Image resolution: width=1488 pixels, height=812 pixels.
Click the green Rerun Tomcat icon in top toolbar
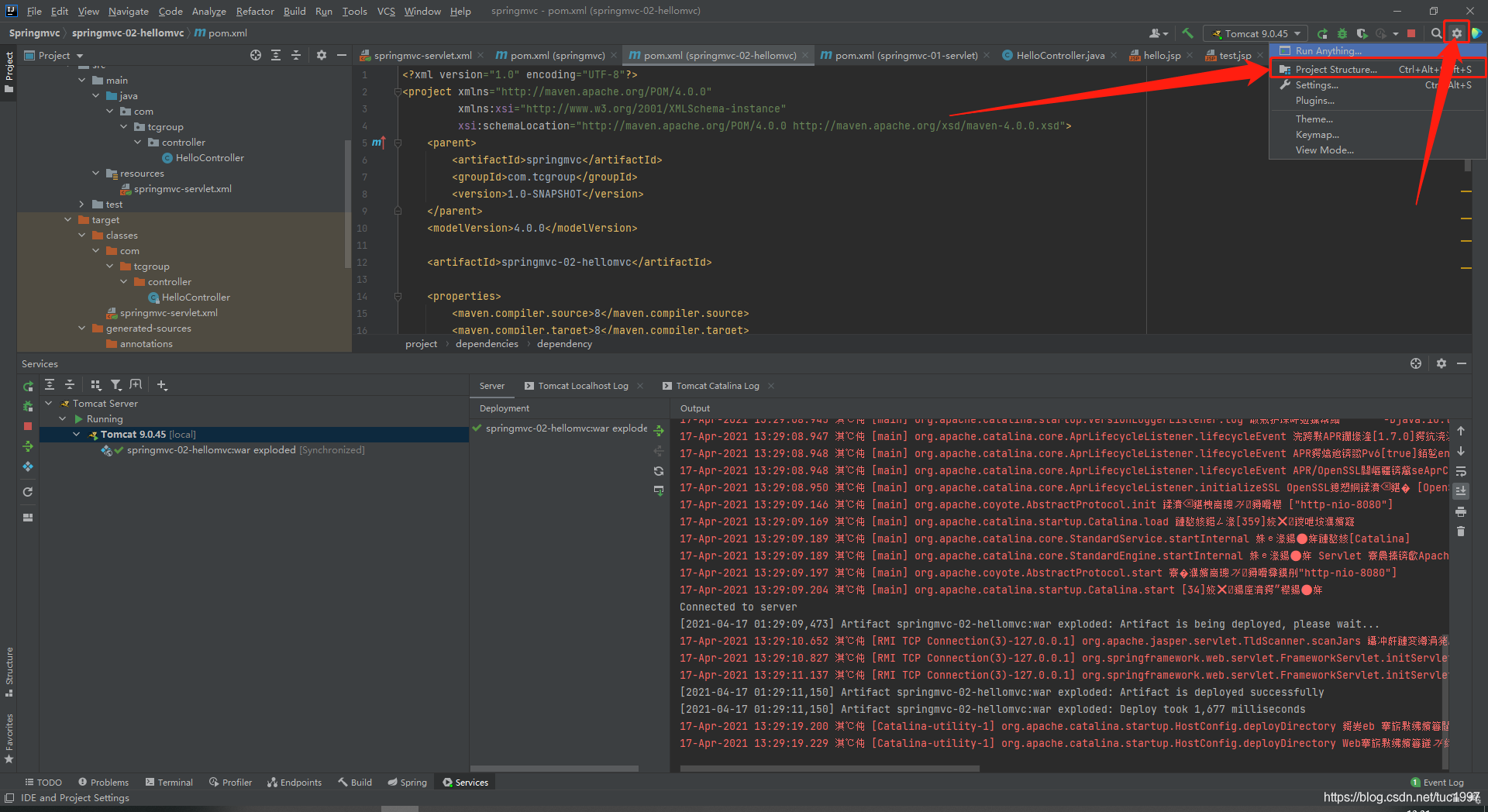1323,33
